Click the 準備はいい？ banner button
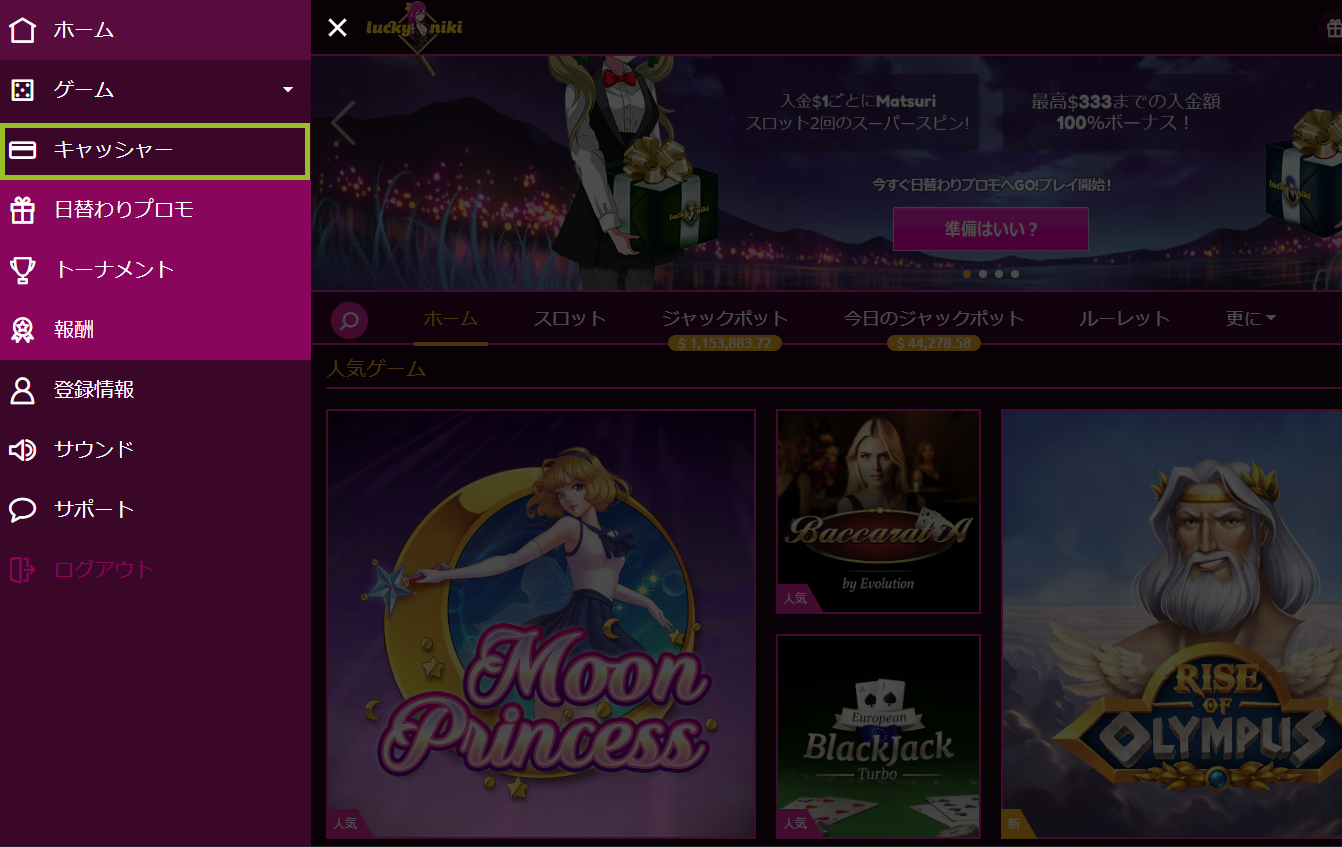Viewport: 1342px width, 847px height. [x=991, y=229]
